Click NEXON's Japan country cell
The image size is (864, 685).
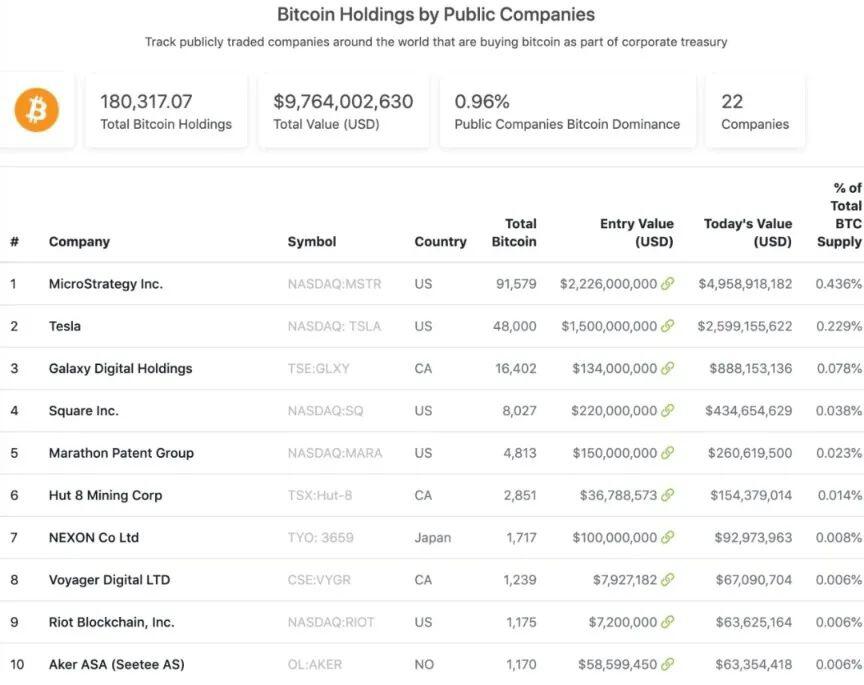click(433, 538)
